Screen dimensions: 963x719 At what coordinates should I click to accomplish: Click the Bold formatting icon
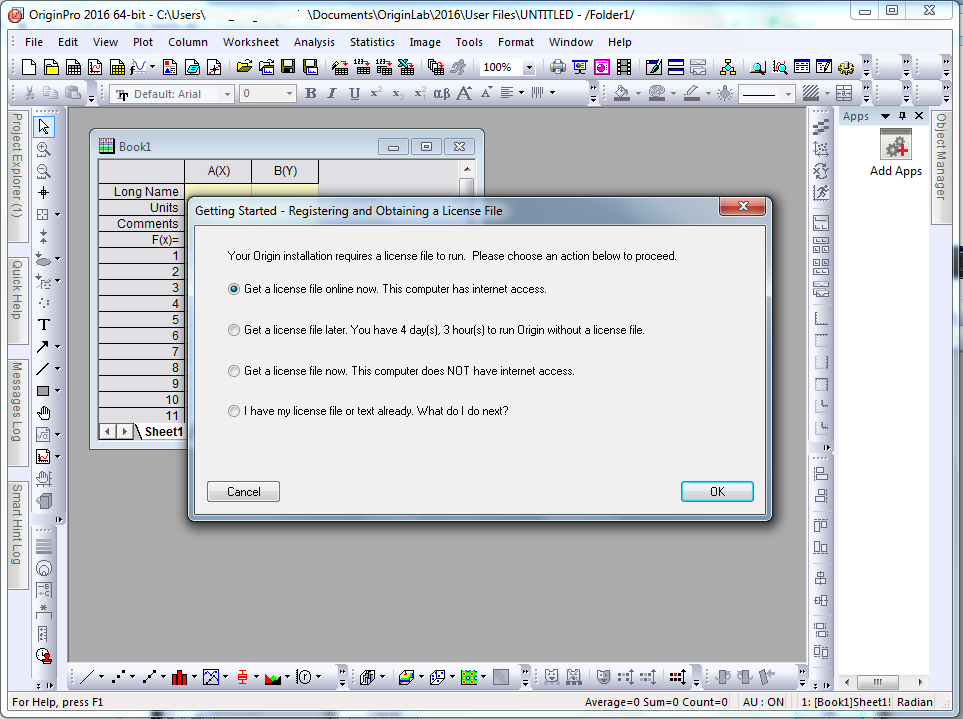(310, 94)
